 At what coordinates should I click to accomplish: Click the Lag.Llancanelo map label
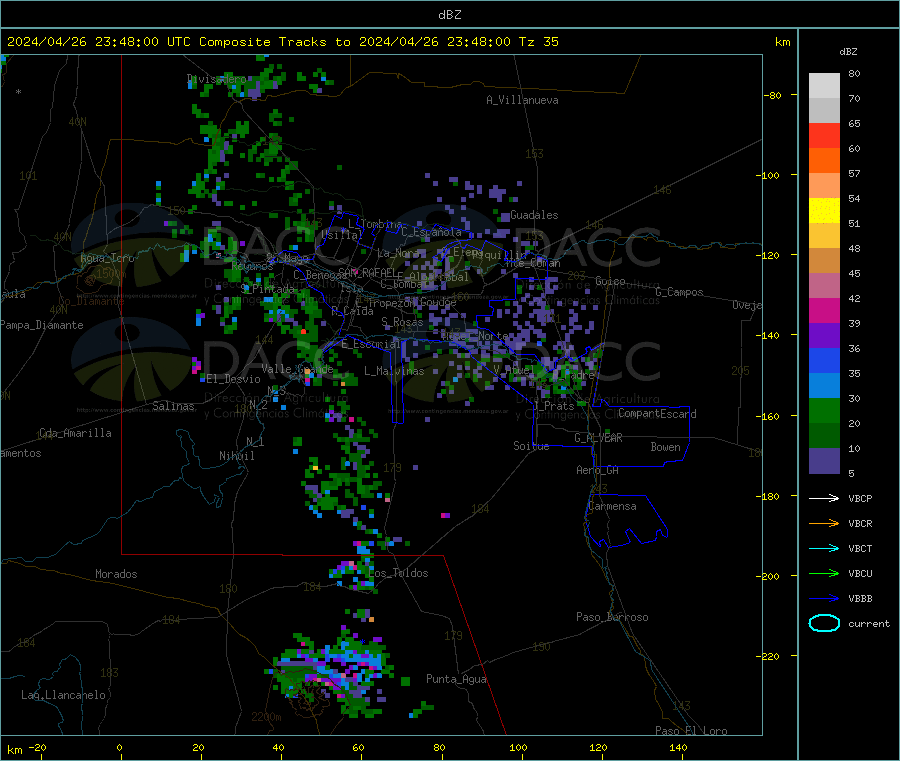[x=63, y=695]
